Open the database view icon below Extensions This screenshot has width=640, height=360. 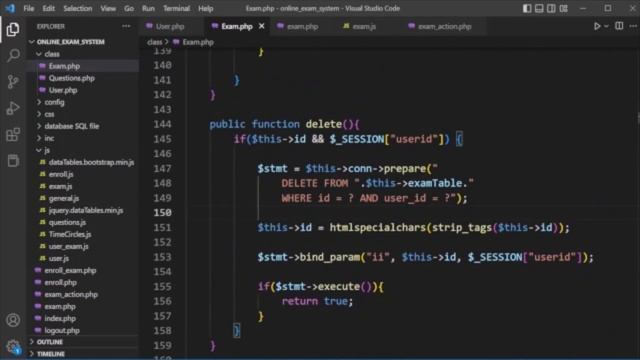pyautogui.click(x=13, y=161)
